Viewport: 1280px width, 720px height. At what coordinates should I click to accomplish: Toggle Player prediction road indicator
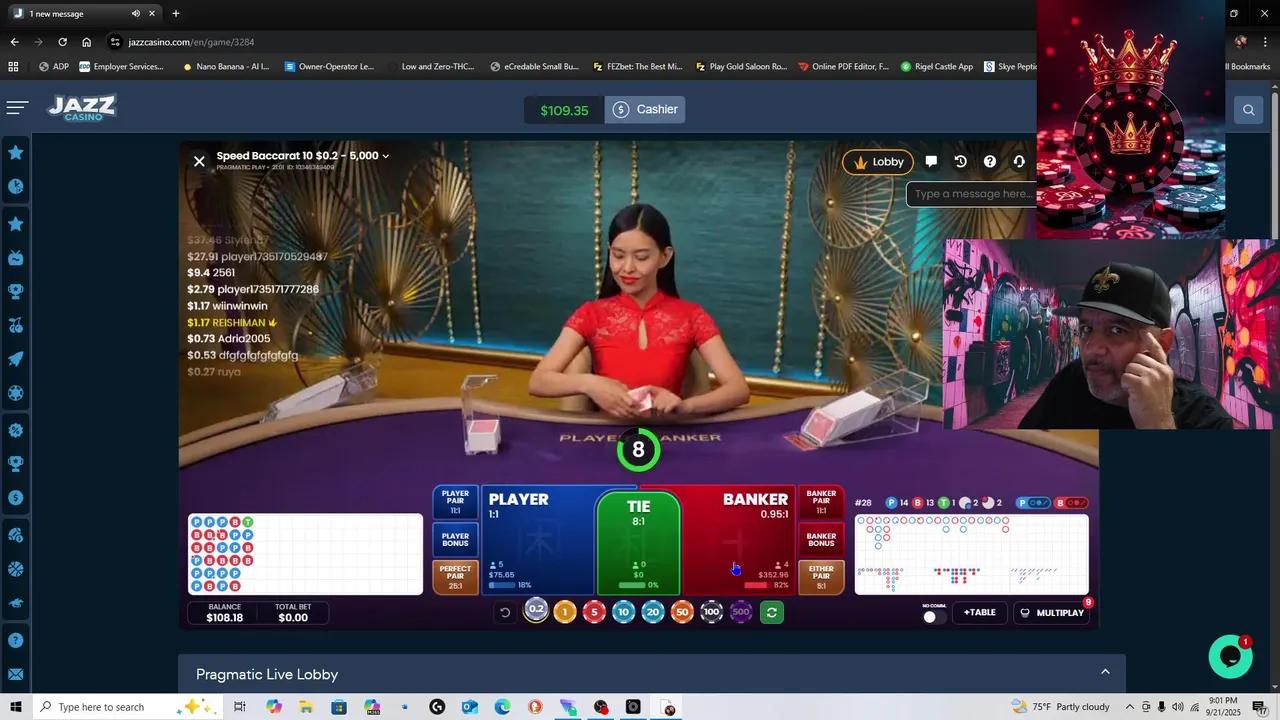pyautogui.click(x=1033, y=503)
